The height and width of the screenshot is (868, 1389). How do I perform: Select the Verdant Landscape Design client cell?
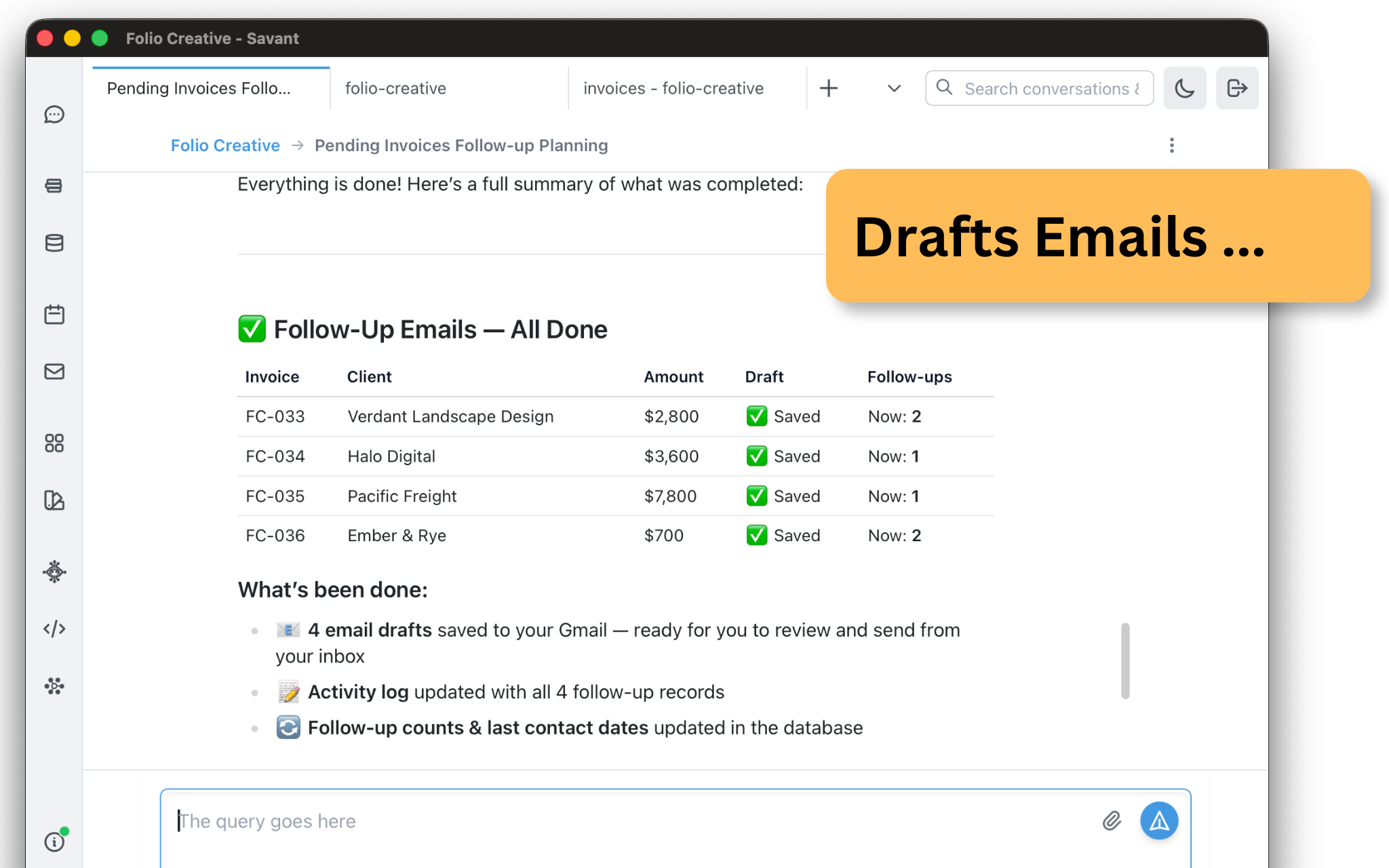click(450, 416)
